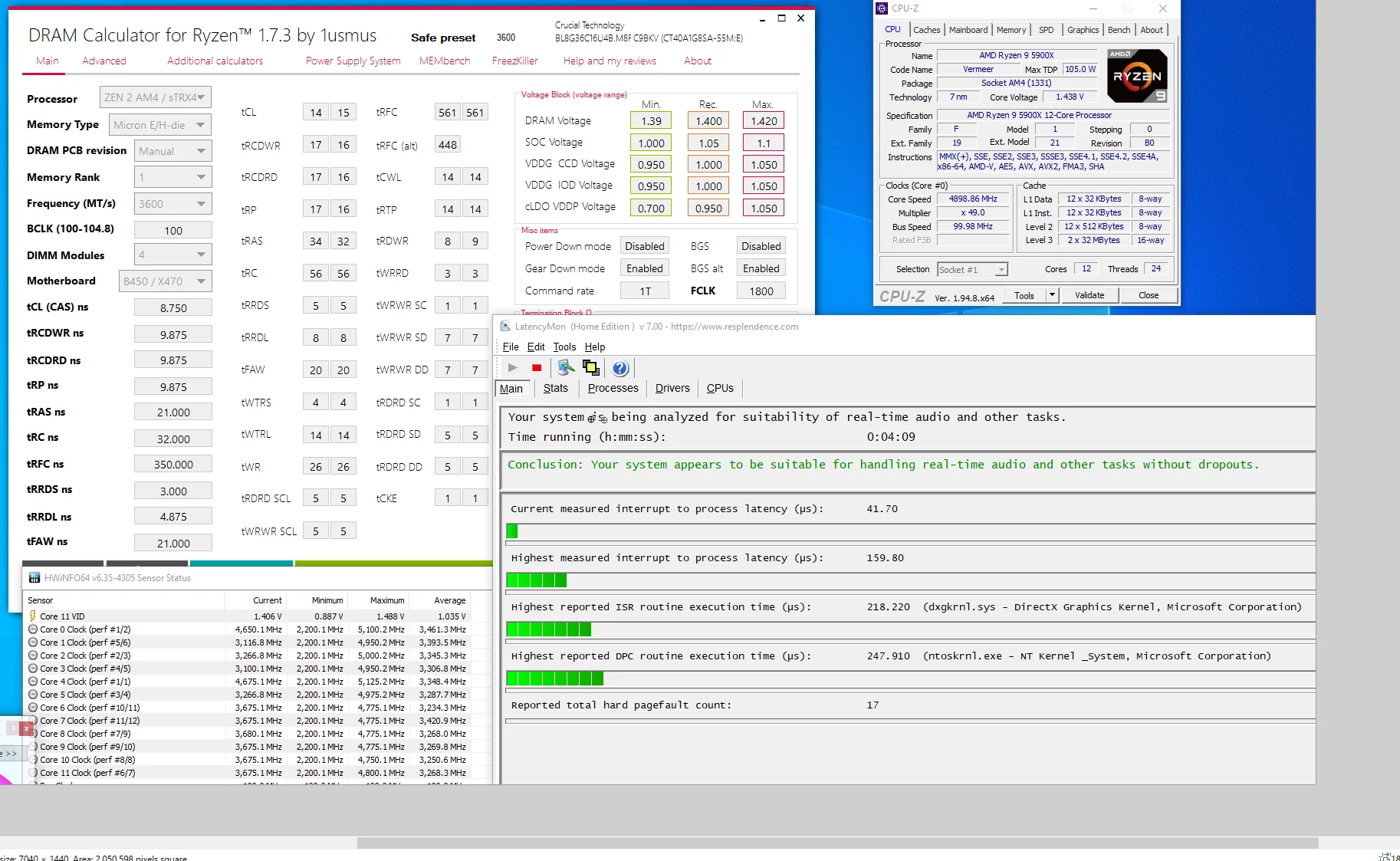Open CPU-Z SPD tab
The image size is (1400, 861).
(1046, 30)
